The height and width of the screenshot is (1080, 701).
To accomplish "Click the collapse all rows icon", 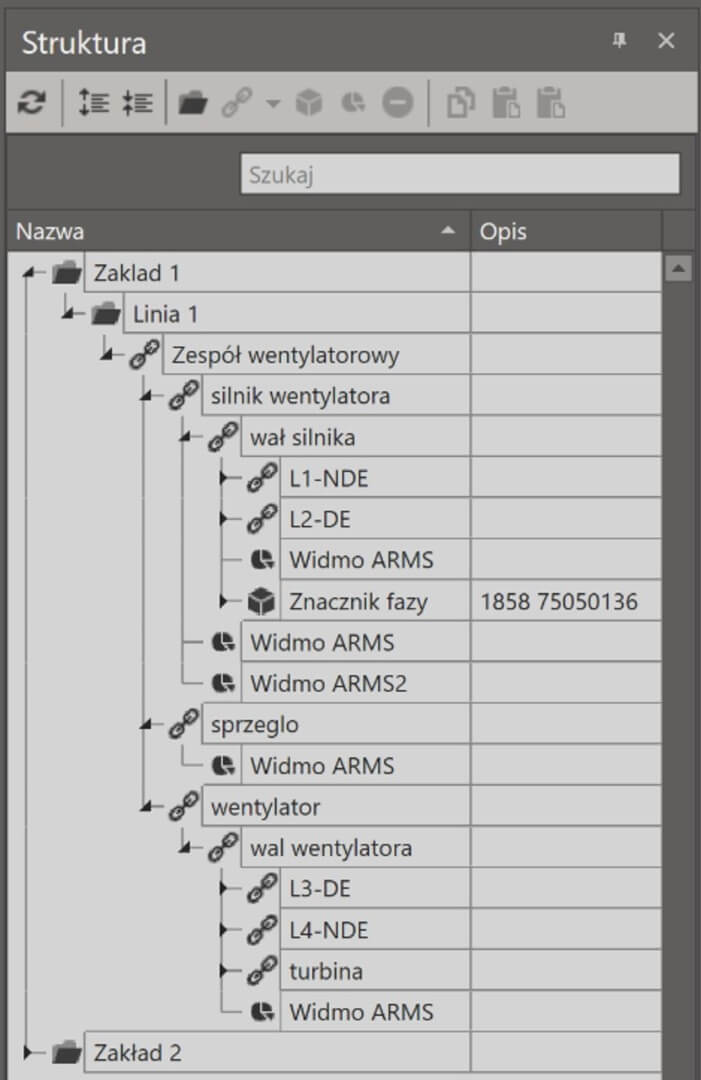I will (138, 103).
